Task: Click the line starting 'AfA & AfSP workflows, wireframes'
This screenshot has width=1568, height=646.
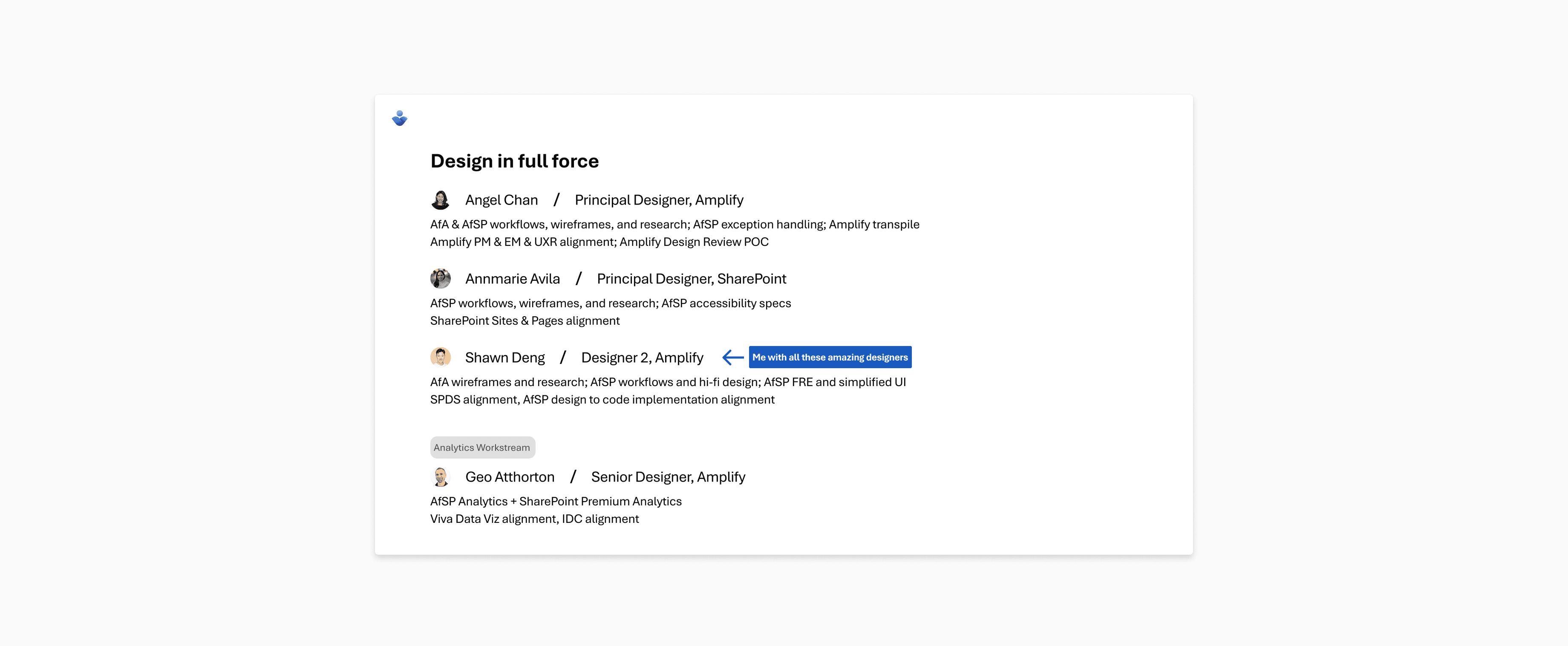Action: pyautogui.click(x=675, y=225)
